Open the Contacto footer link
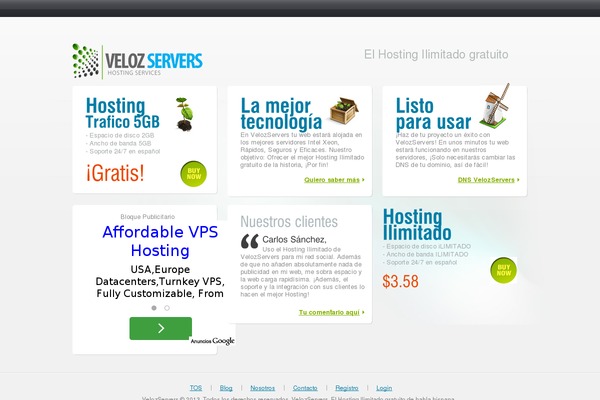This screenshot has width=600, height=400. coord(305,388)
